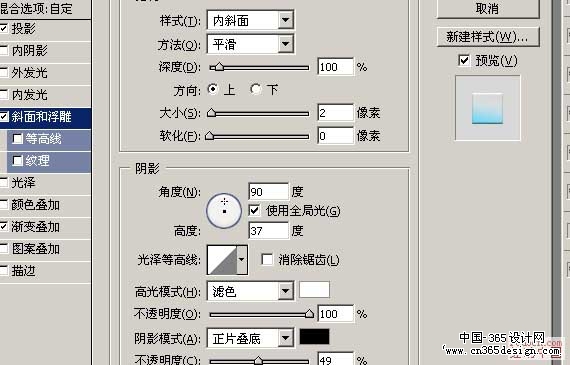Open the gloss contour dropdown arrow
This screenshot has width=570, height=365.
pos(242,260)
